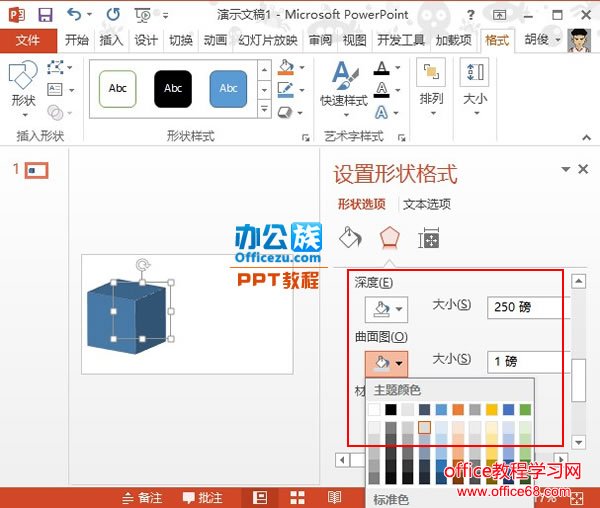The width and height of the screenshot is (600, 508).
Task: Open the Shapes gallery icon
Action: click(23, 75)
